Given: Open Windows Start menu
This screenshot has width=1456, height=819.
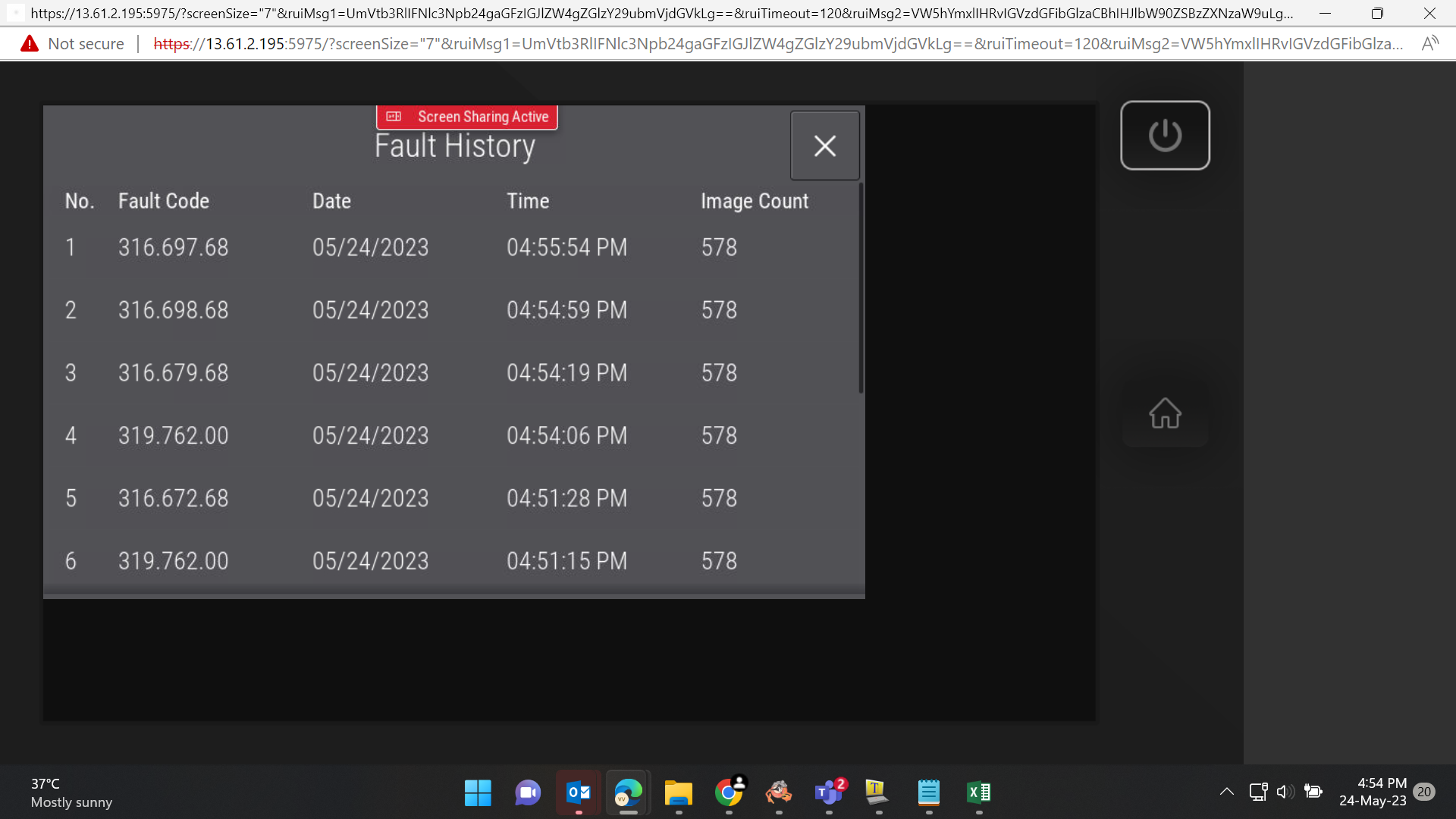Looking at the screenshot, I should 478,793.
